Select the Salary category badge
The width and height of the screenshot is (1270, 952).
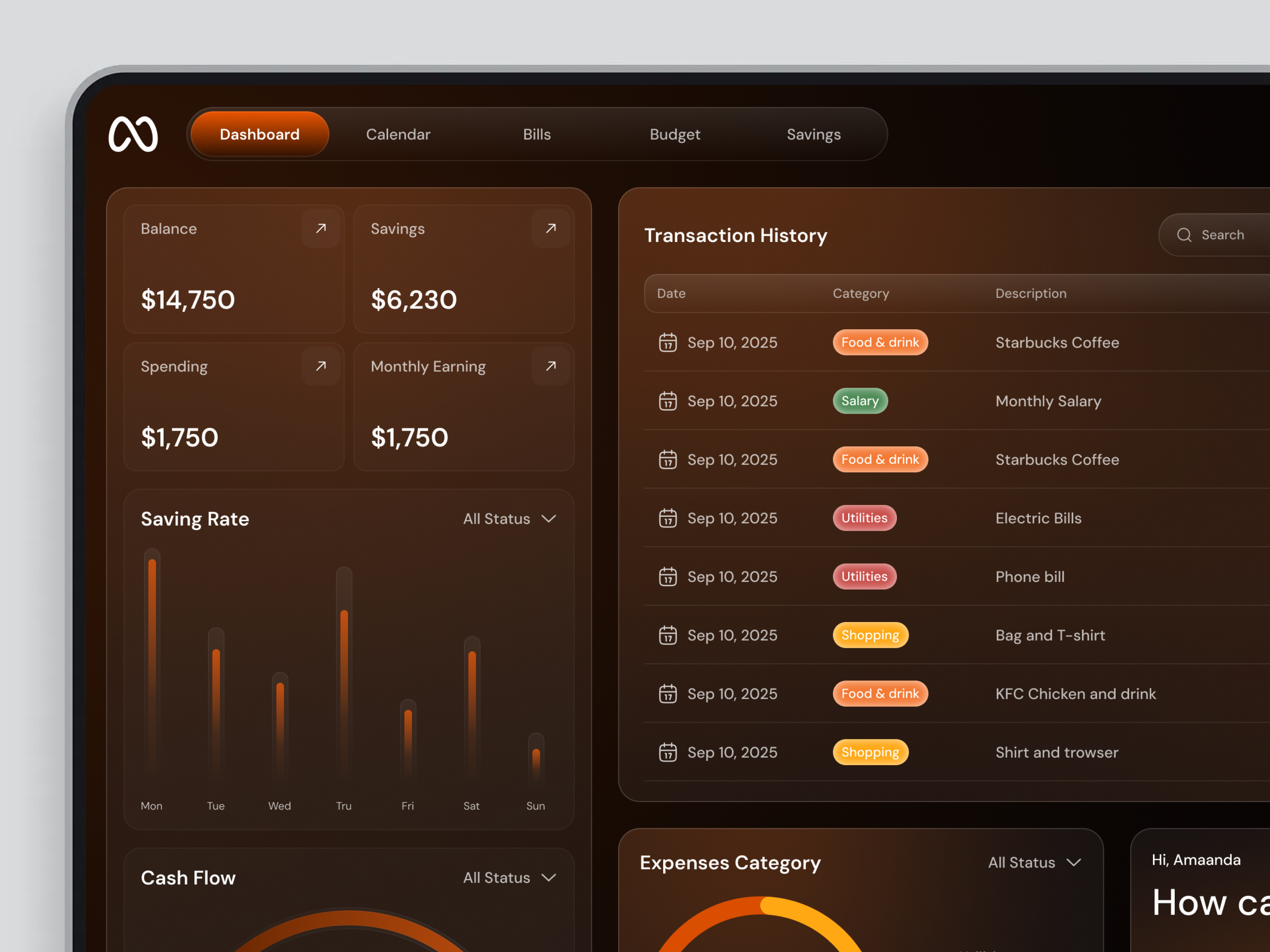tap(860, 401)
